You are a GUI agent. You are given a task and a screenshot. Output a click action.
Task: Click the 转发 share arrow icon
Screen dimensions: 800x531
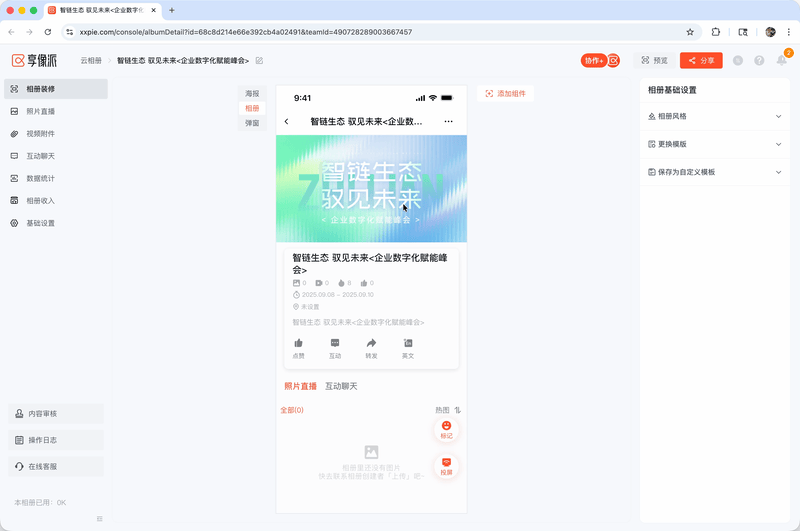click(x=371, y=343)
